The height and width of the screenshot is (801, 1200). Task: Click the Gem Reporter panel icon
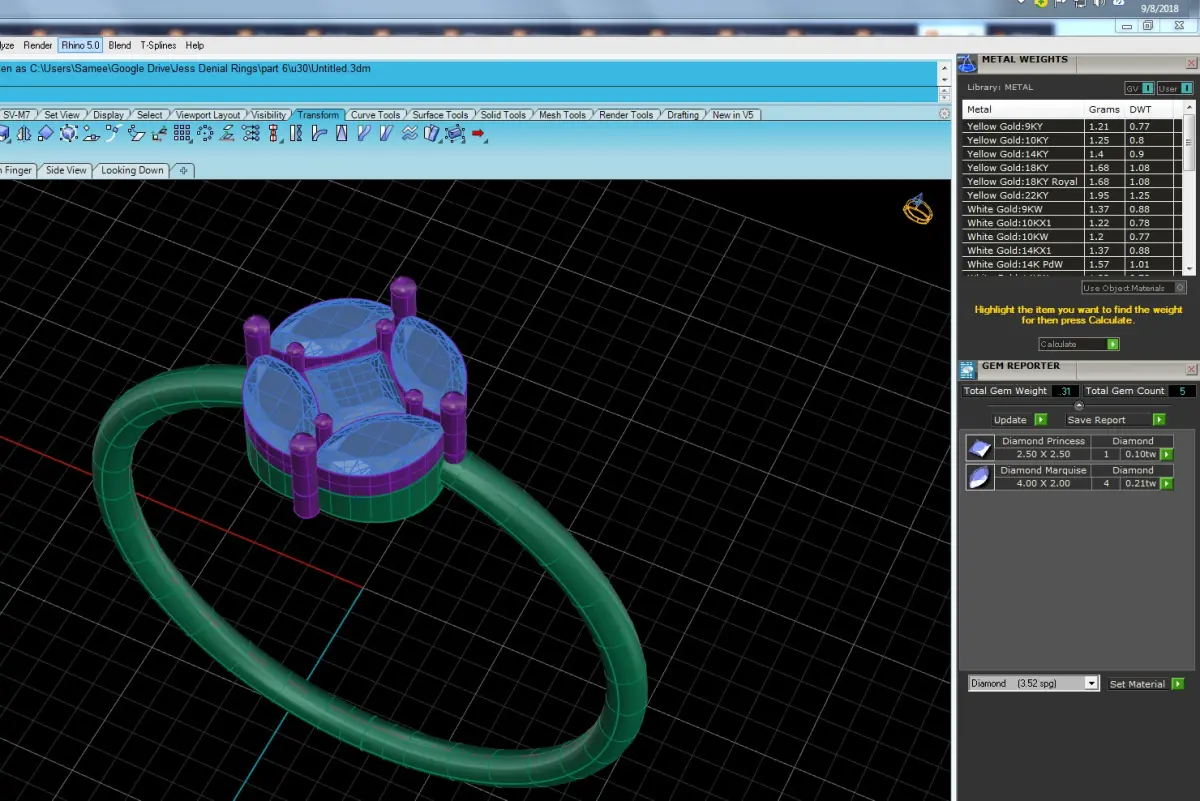[967, 369]
